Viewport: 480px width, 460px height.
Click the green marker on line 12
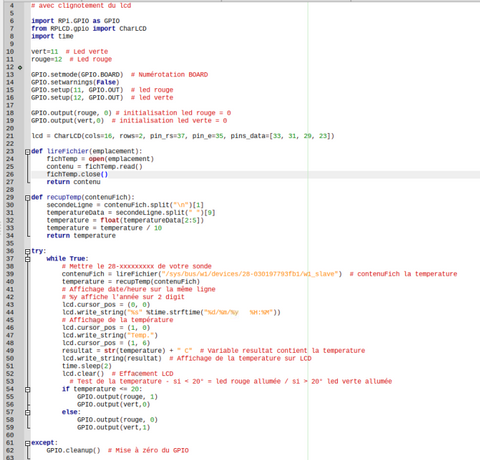click(20, 67)
